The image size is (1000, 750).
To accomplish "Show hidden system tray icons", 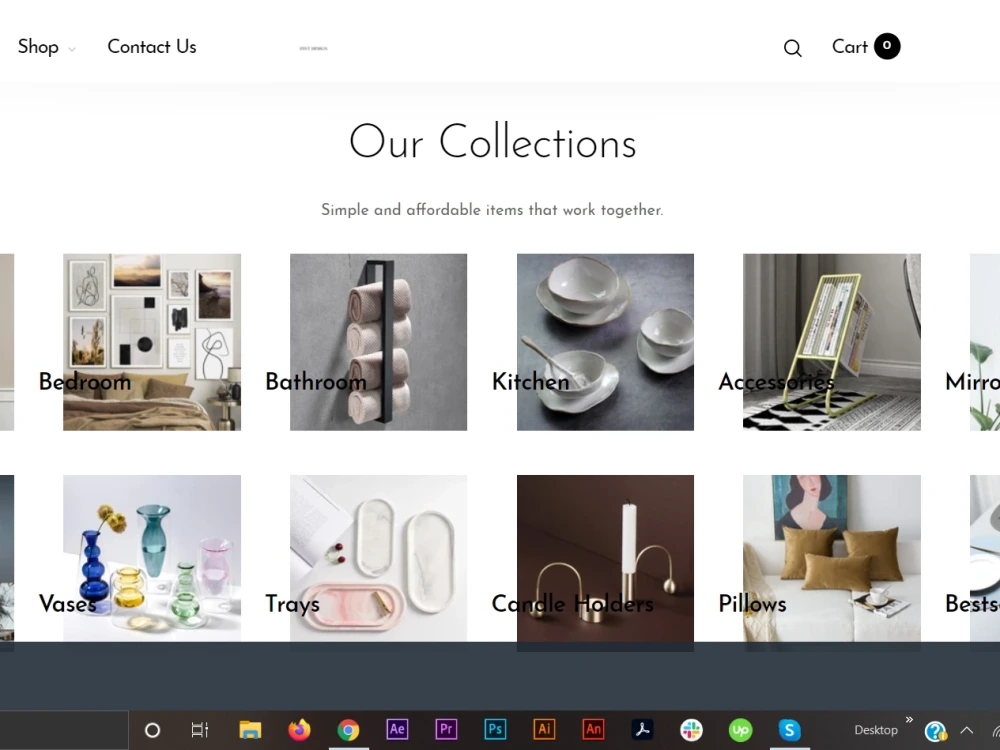I will (967, 731).
